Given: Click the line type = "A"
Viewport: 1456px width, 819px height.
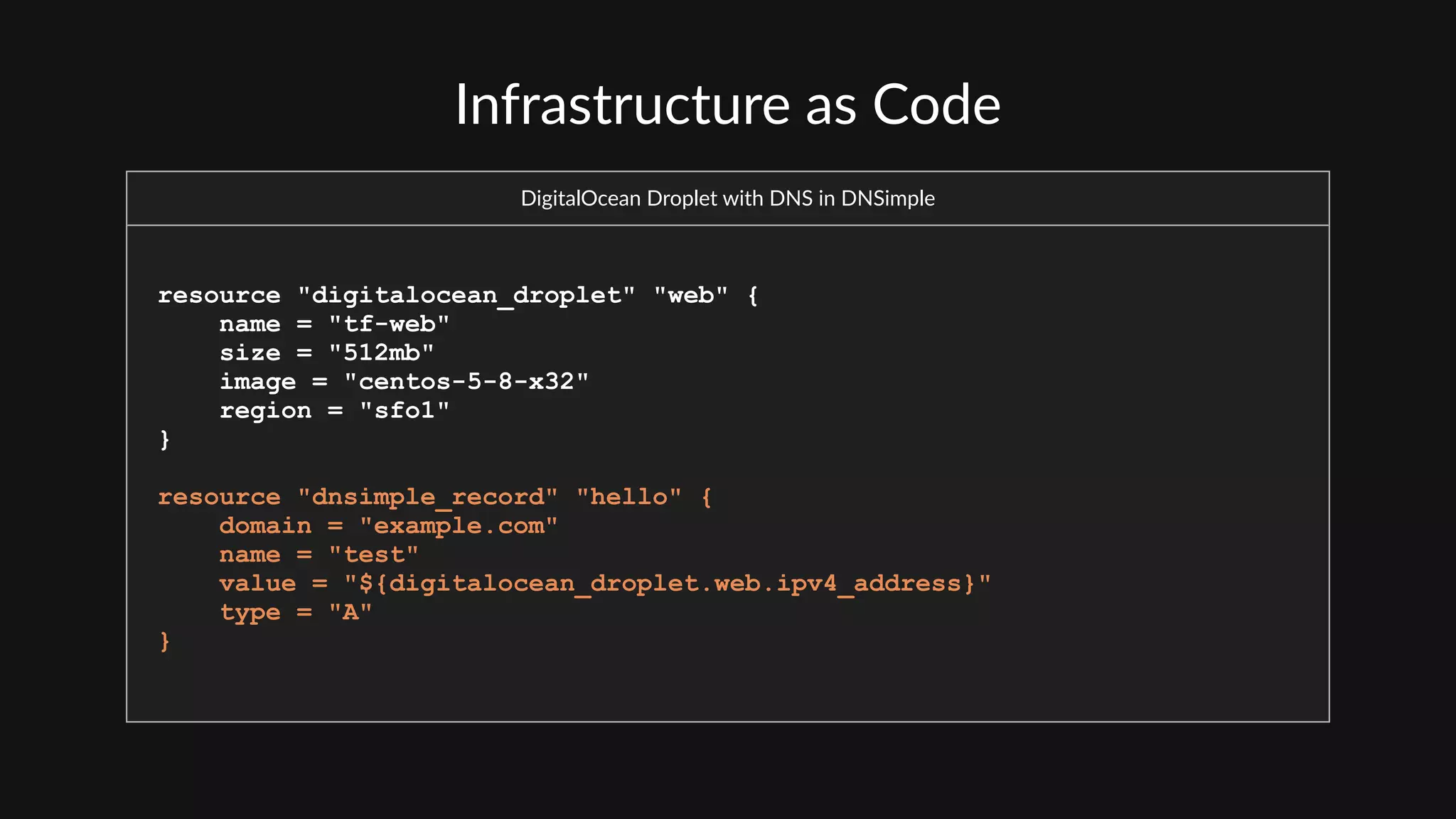Looking at the screenshot, I should (296, 613).
